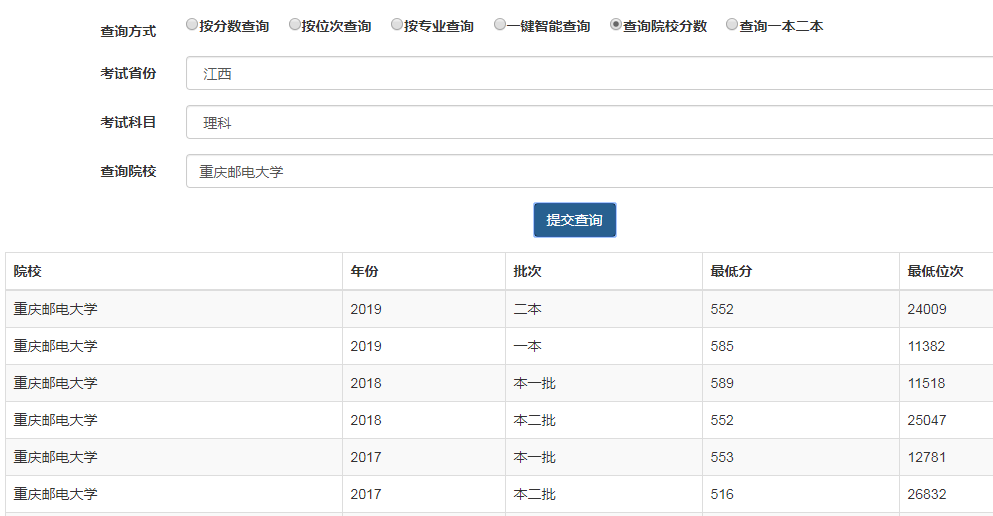993x516 pixels.
Task: Click the 查询院校 label
Action: pyautogui.click(x=128, y=172)
